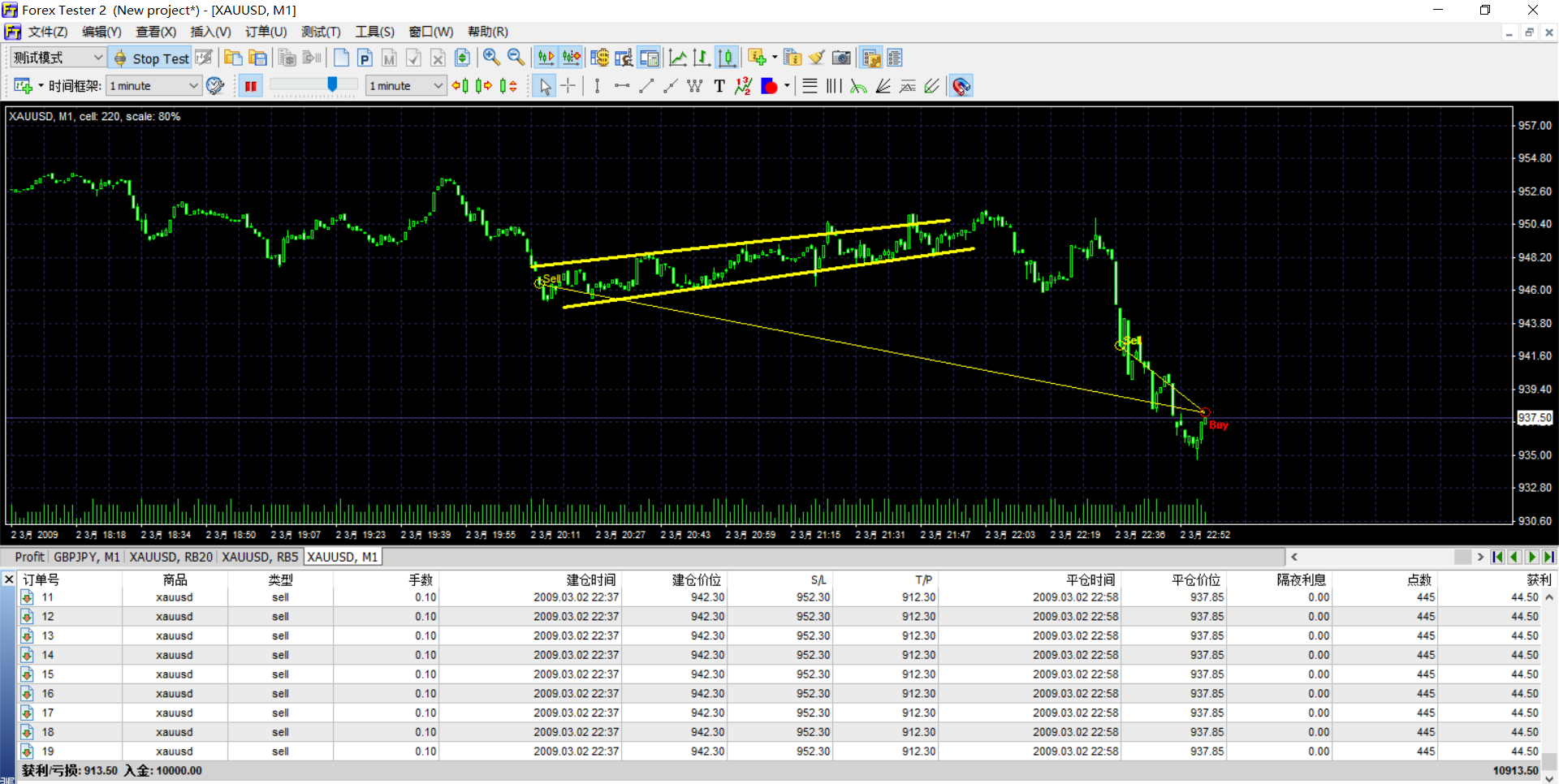Select the crosshair cursor tool
Viewport: 1559px width, 784px height.
pyautogui.click(x=568, y=86)
